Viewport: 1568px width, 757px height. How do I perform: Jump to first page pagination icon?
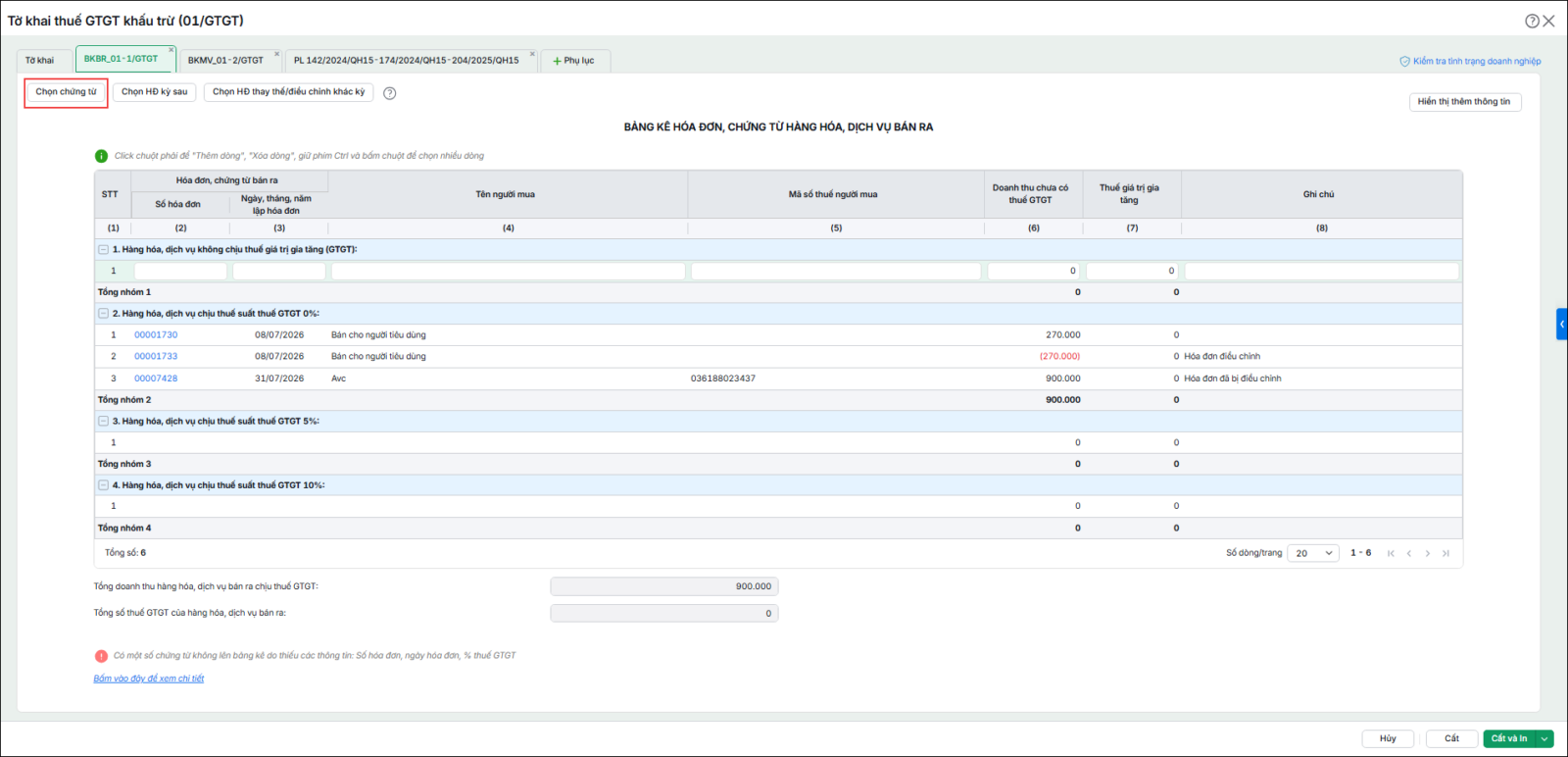point(1391,553)
